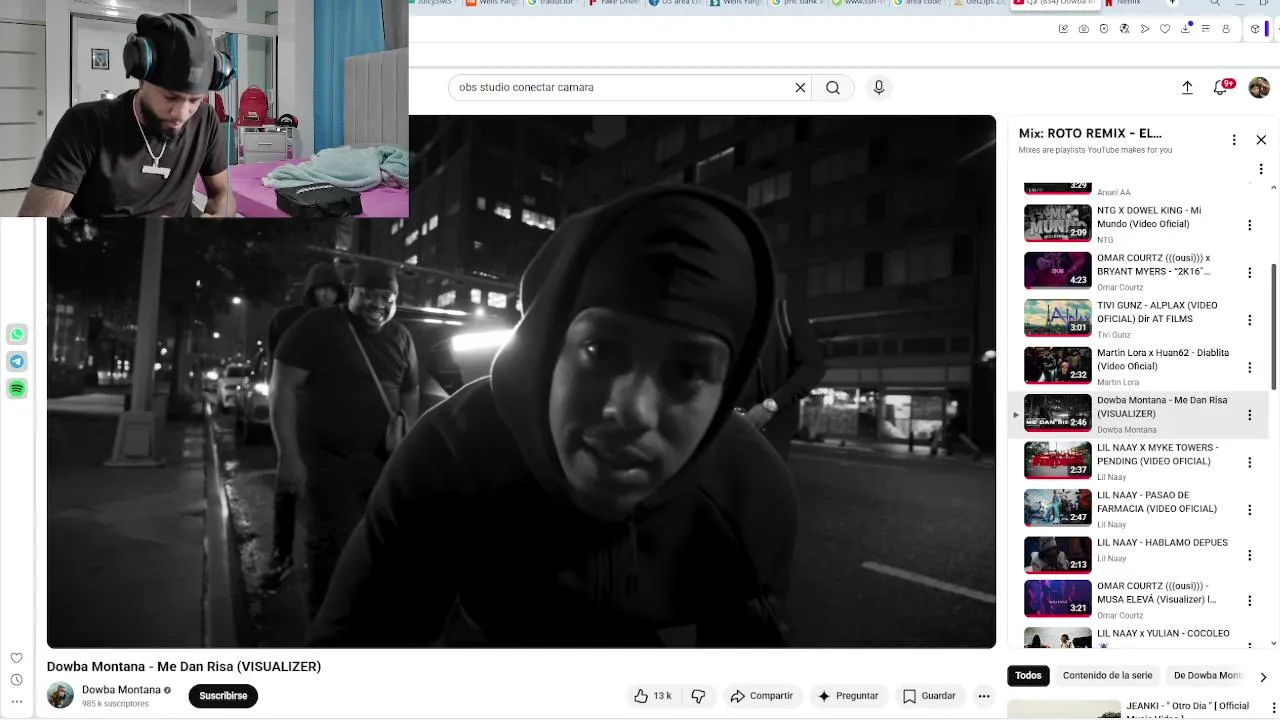The height and width of the screenshot is (720, 1280).
Task: Open WhatsApp from the browser sidebar
Action: pyautogui.click(x=17, y=334)
